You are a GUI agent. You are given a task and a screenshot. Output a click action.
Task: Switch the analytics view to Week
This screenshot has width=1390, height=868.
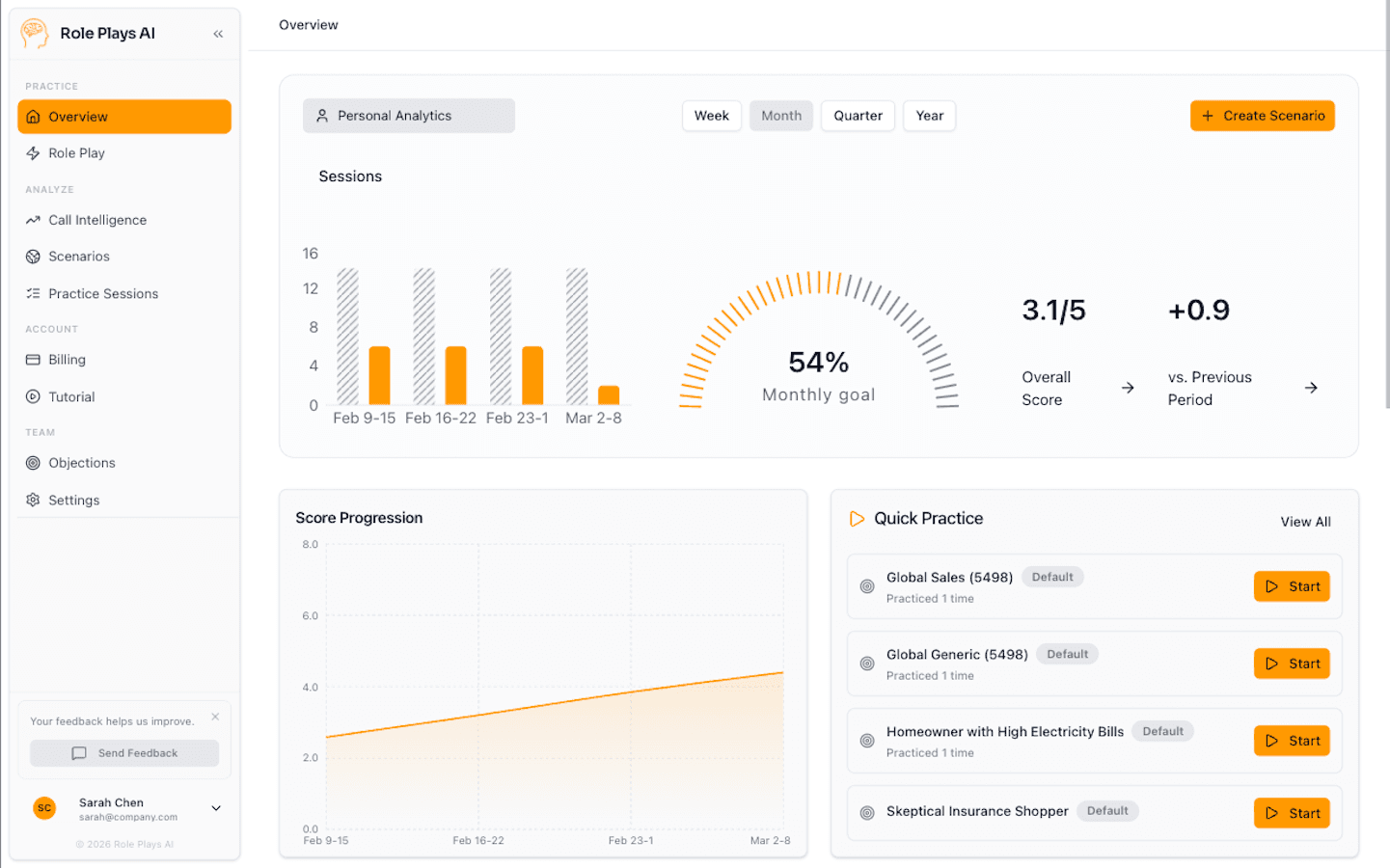711,115
